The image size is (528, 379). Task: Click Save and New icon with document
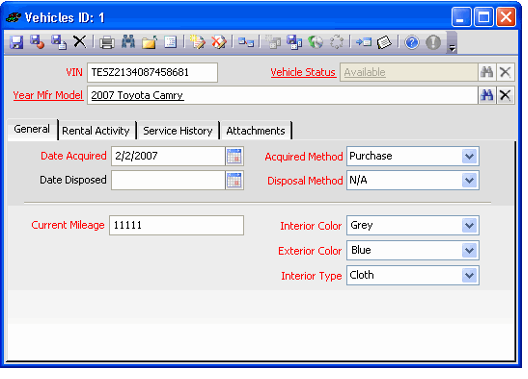[59, 42]
